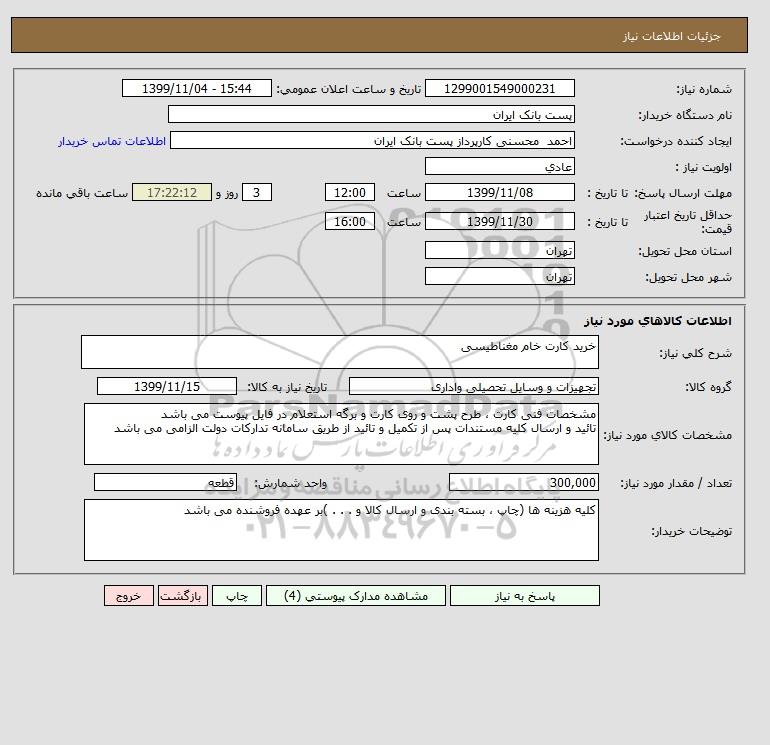
Task: Click the مهلت ارسال پاسخ label
Action: [683, 193]
